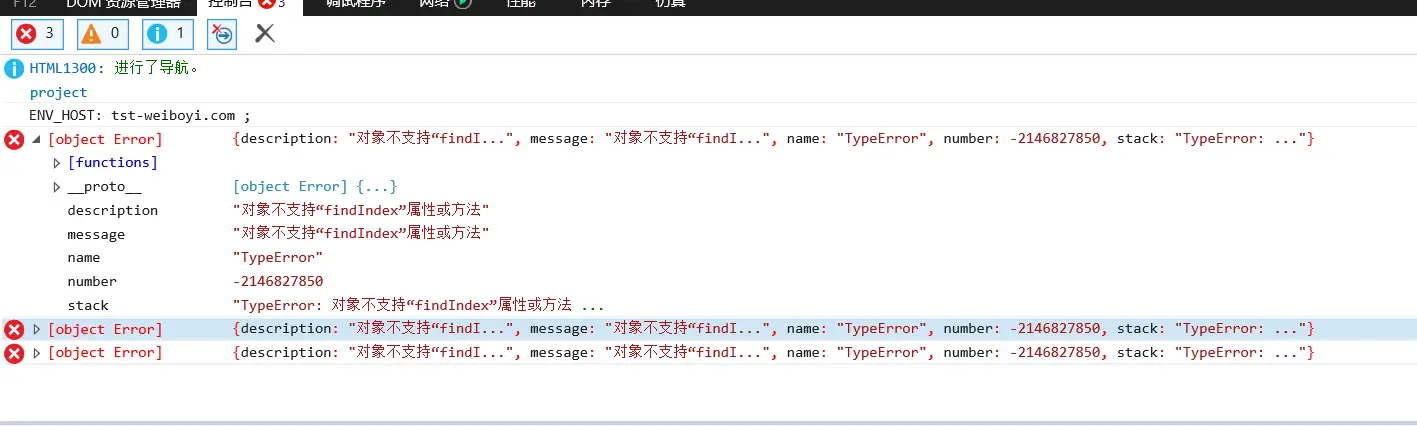The image size is (1417, 426).
Task: Toggle clear-on-navigate icon with red X and blue arrow
Action: pos(222,34)
